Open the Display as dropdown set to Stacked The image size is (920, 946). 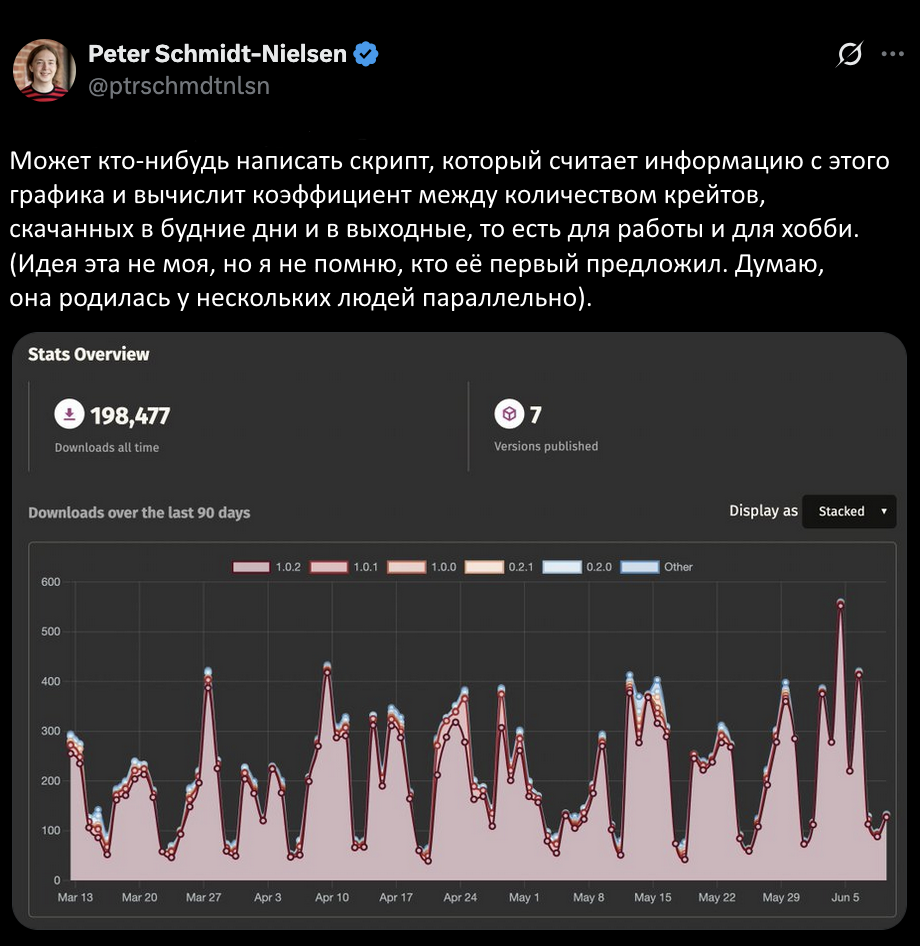coord(849,511)
